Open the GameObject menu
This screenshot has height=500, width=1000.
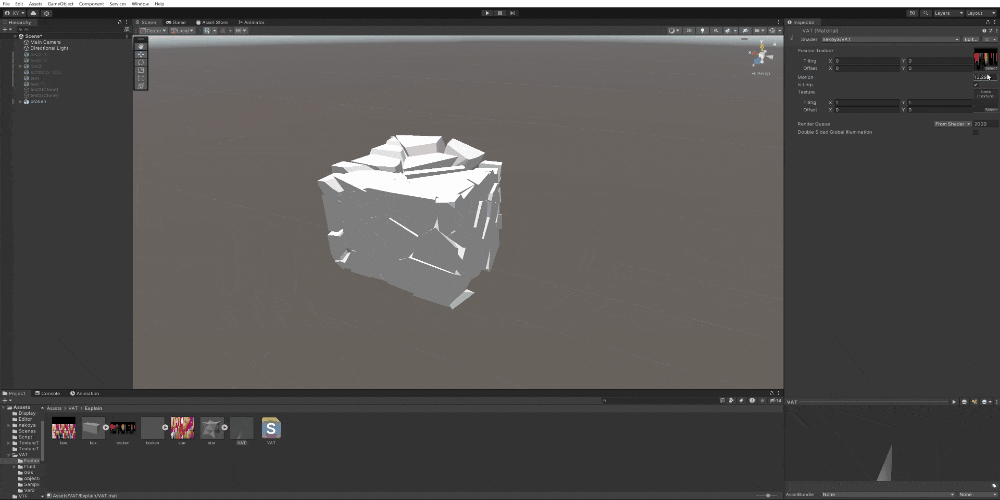coord(61,4)
